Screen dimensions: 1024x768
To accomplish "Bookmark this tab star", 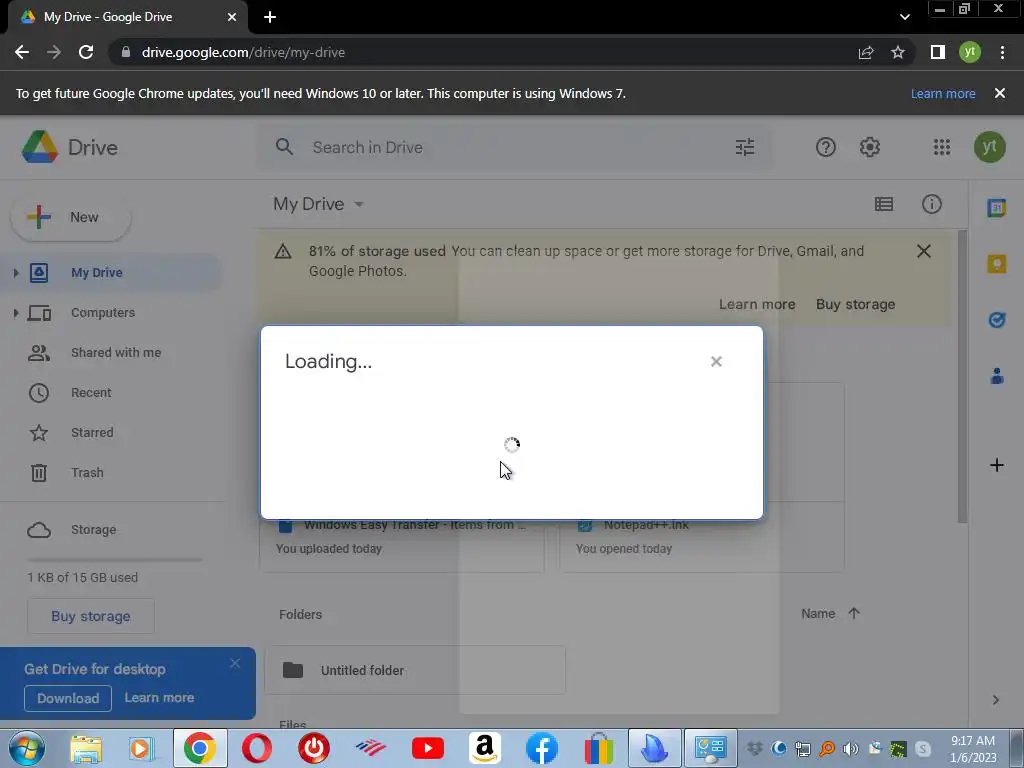I will (x=898, y=52).
